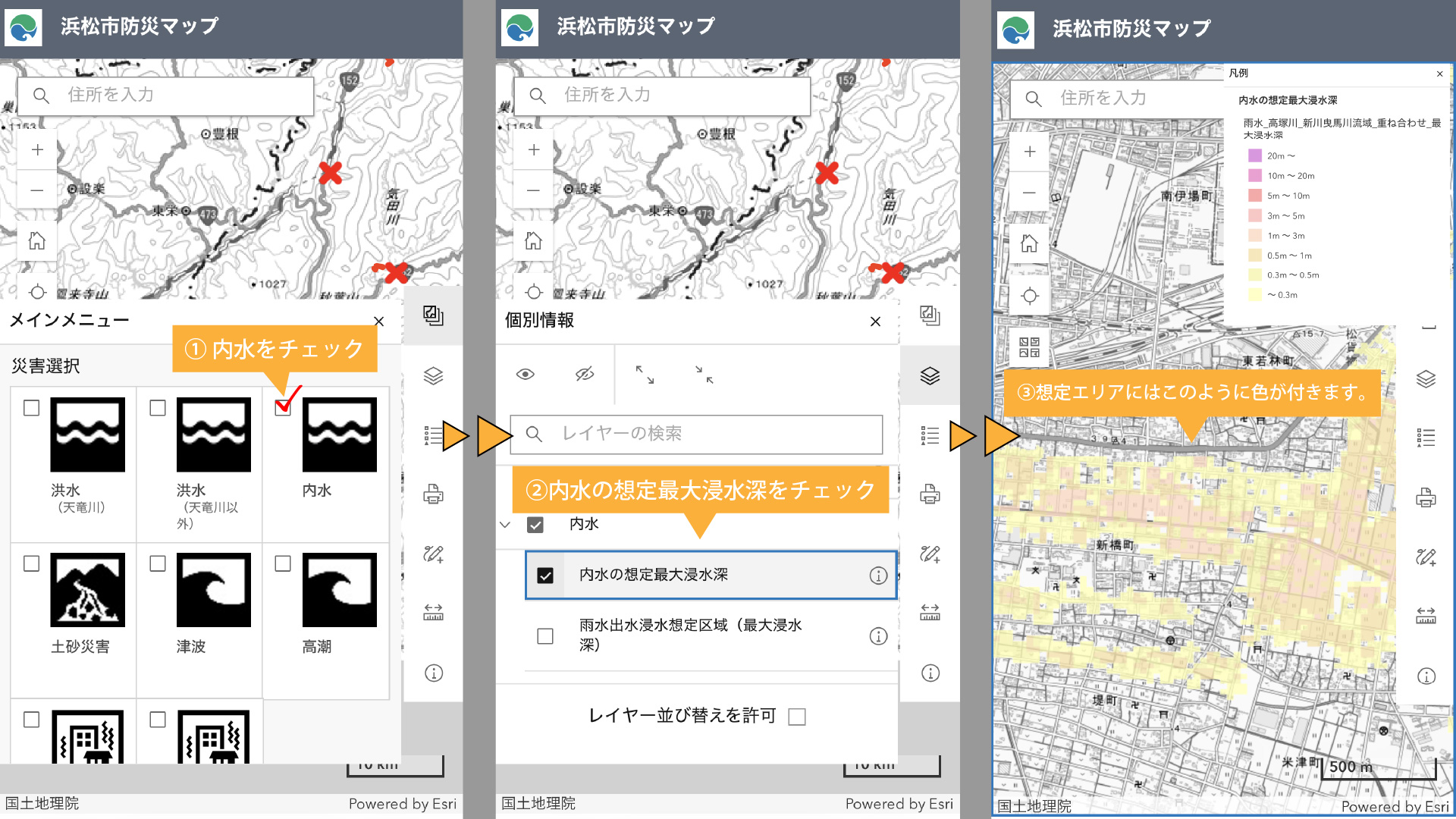
Task: Zoom in on the right map
Action: [x=1029, y=152]
